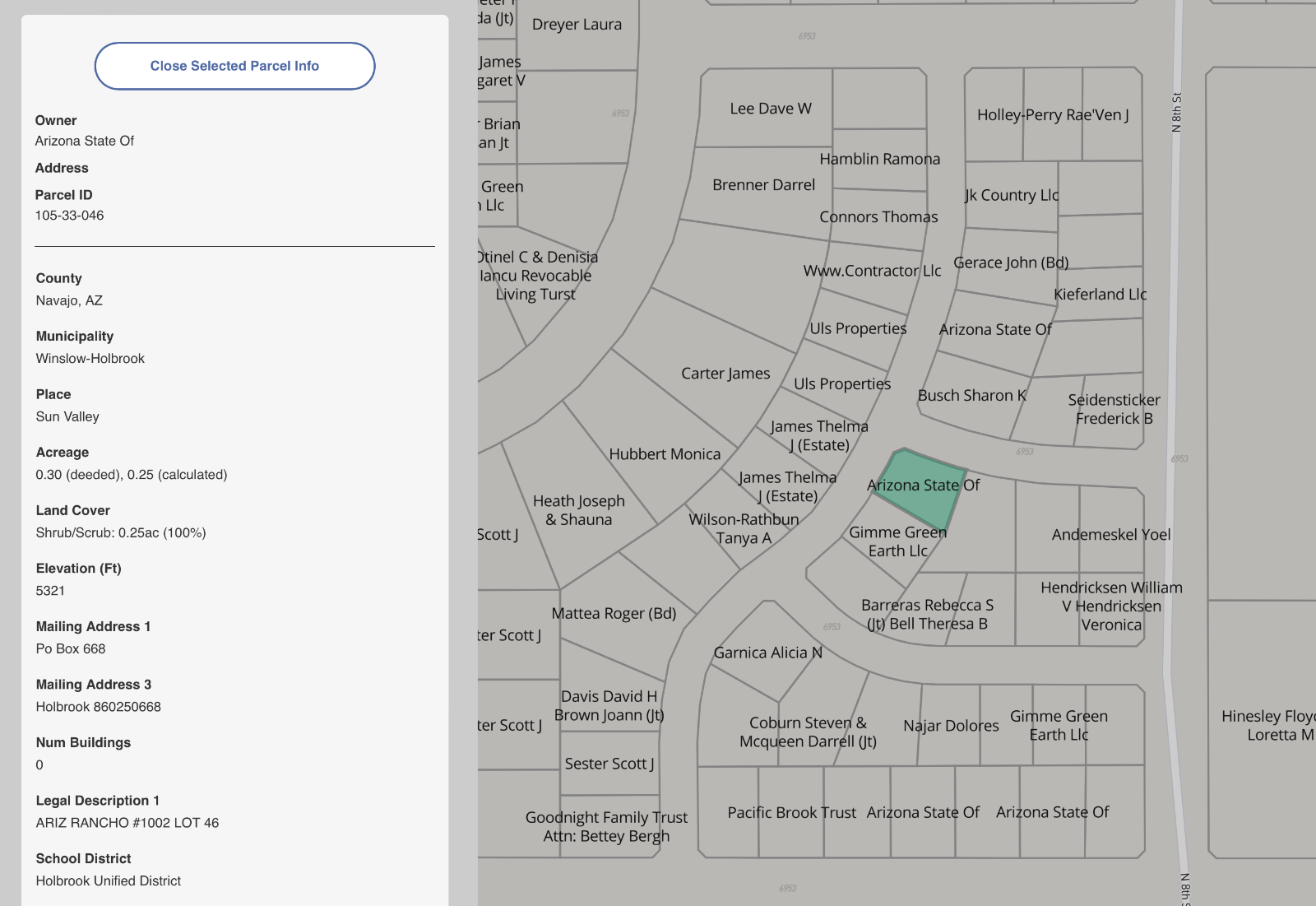Click the Pacific Brook Trust parcel
The height and width of the screenshot is (906, 1316).
tap(791, 813)
